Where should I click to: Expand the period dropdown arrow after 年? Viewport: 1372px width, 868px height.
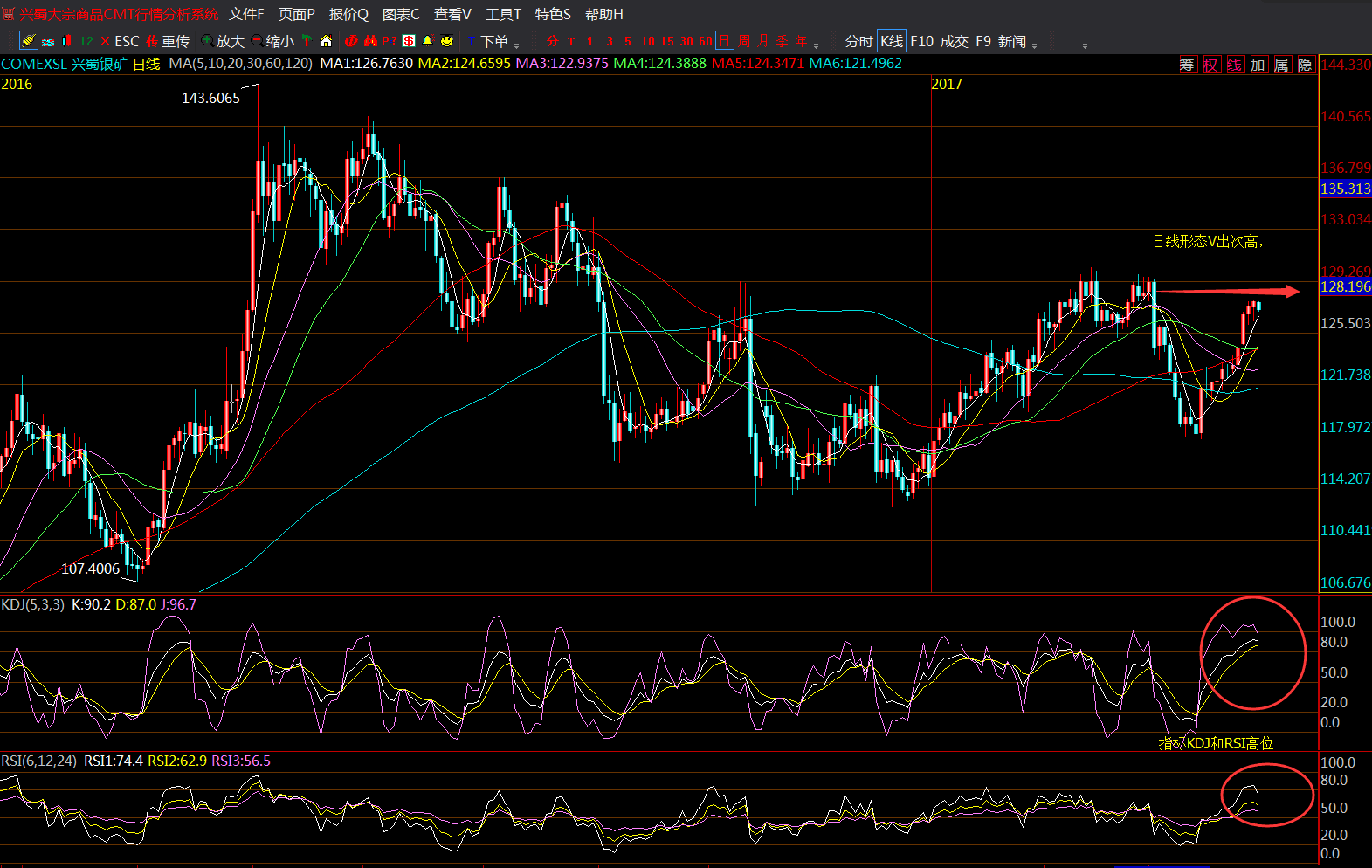pos(817,45)
